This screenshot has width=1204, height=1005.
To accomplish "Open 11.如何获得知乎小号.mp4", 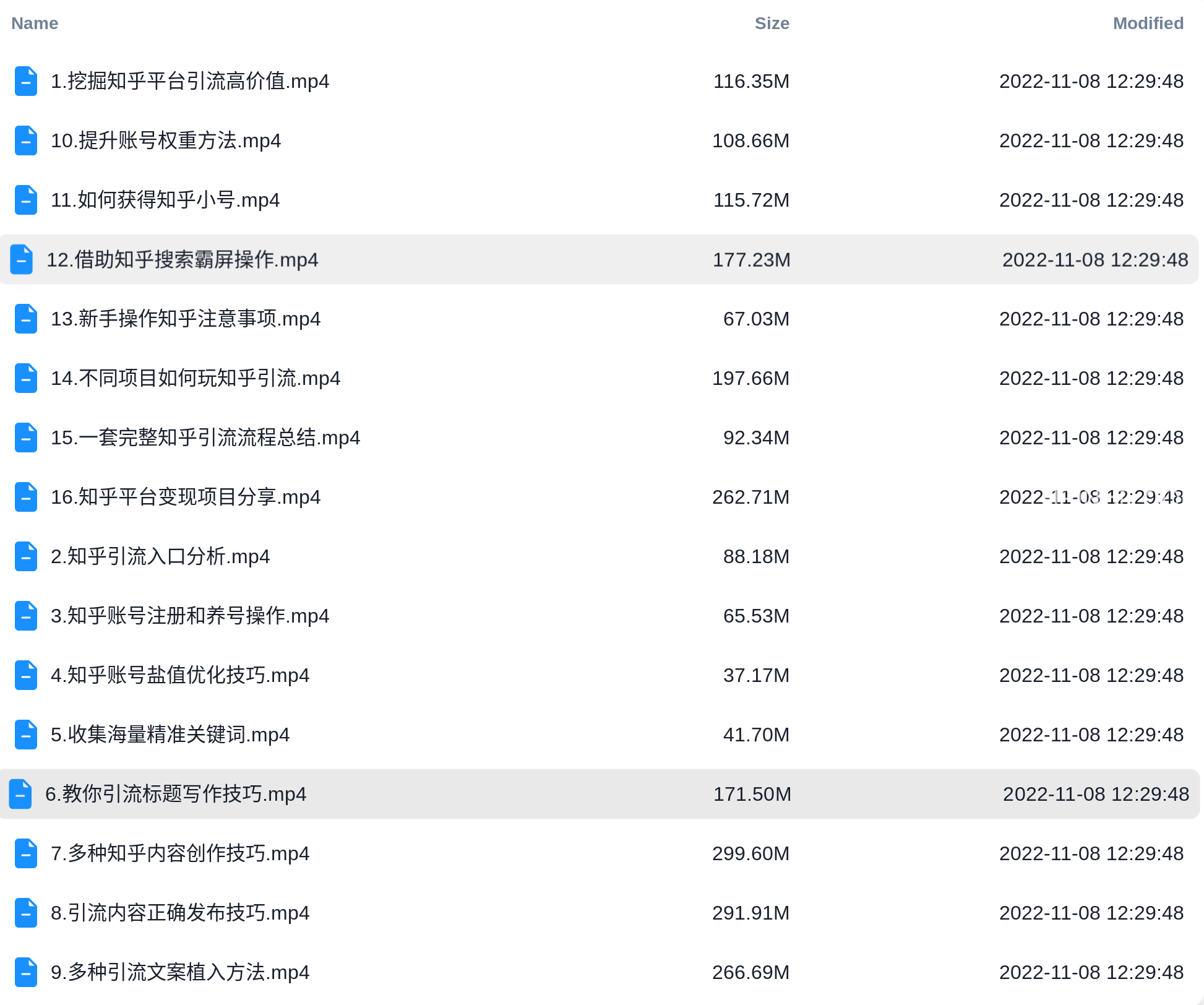I will click(165, 200).
